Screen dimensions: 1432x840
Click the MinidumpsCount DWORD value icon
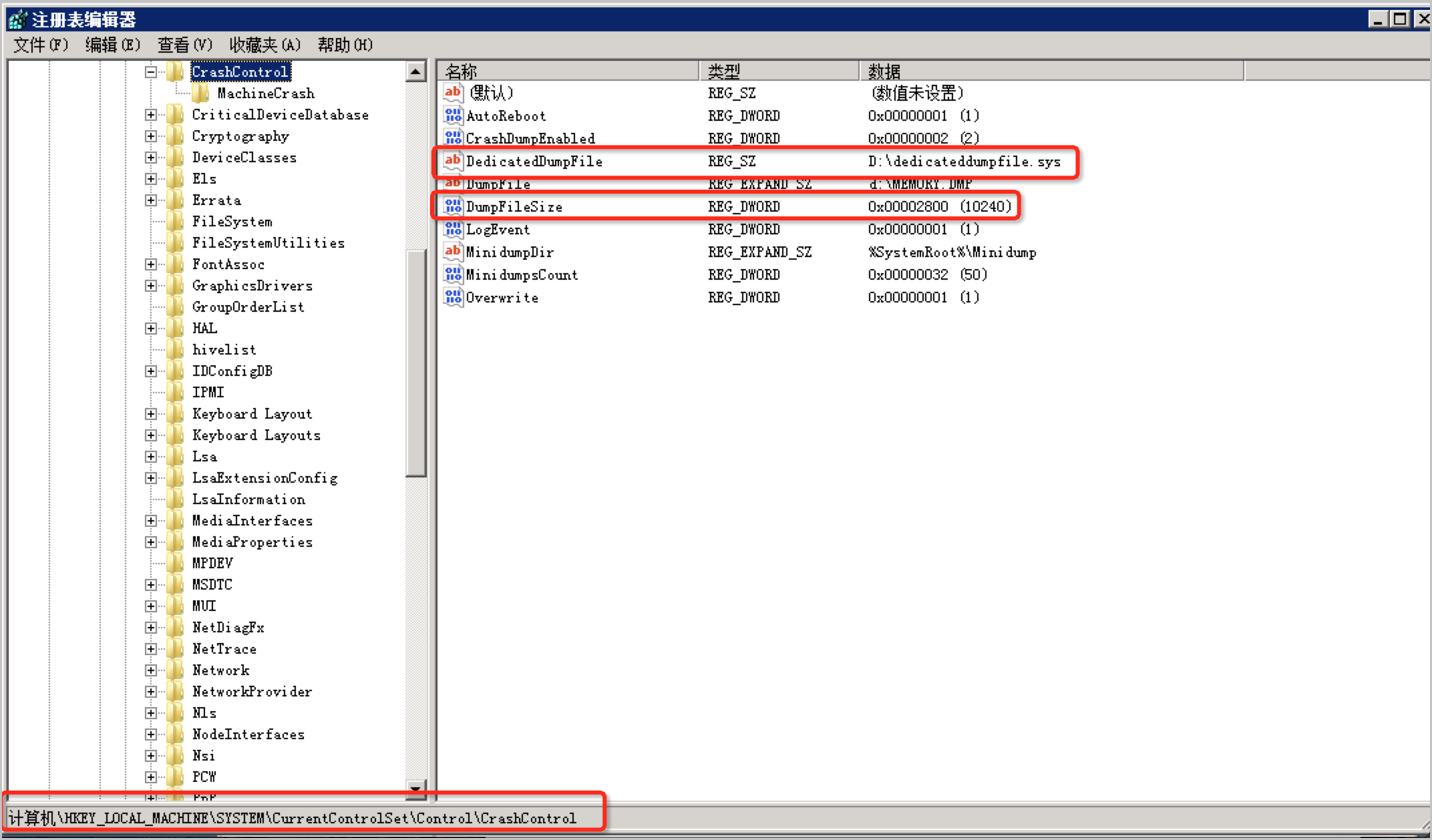(453, 274)
